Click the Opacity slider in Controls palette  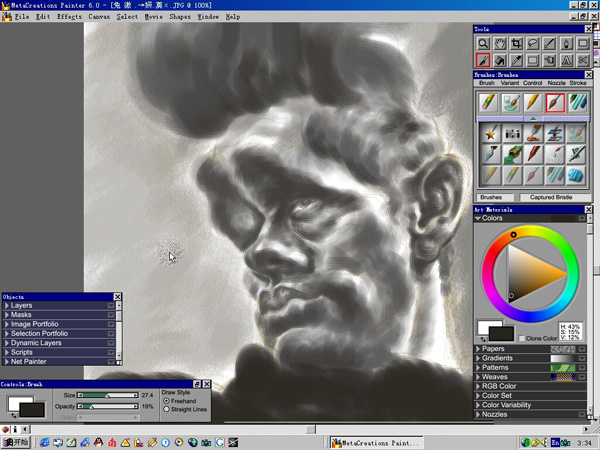pos(108,406)
